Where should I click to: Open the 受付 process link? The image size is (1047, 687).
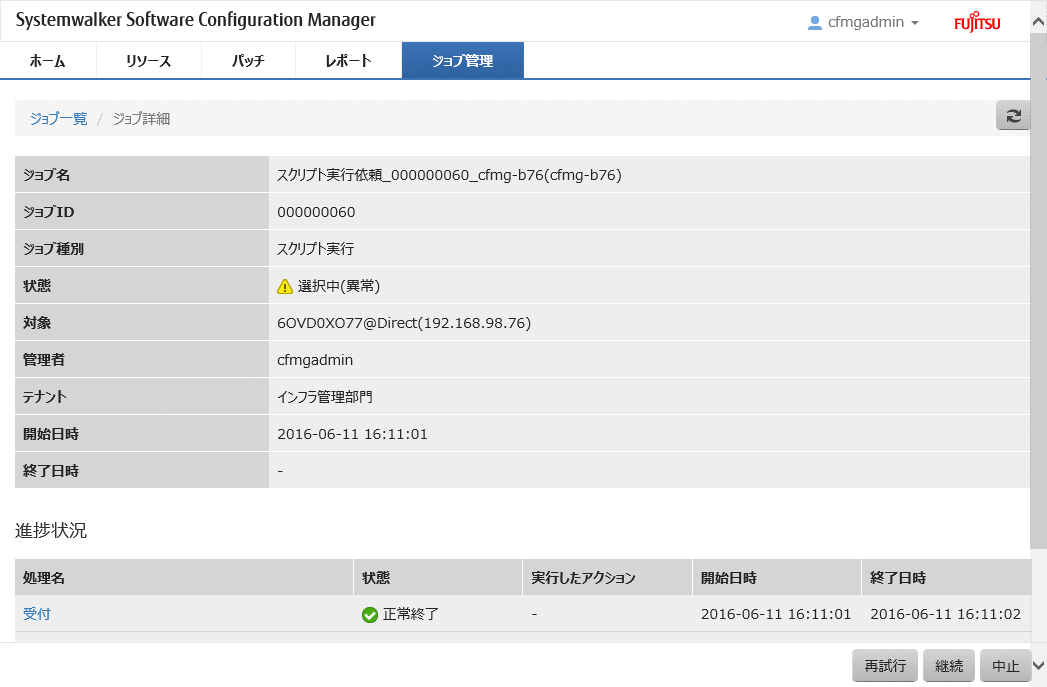click(37, 614)
